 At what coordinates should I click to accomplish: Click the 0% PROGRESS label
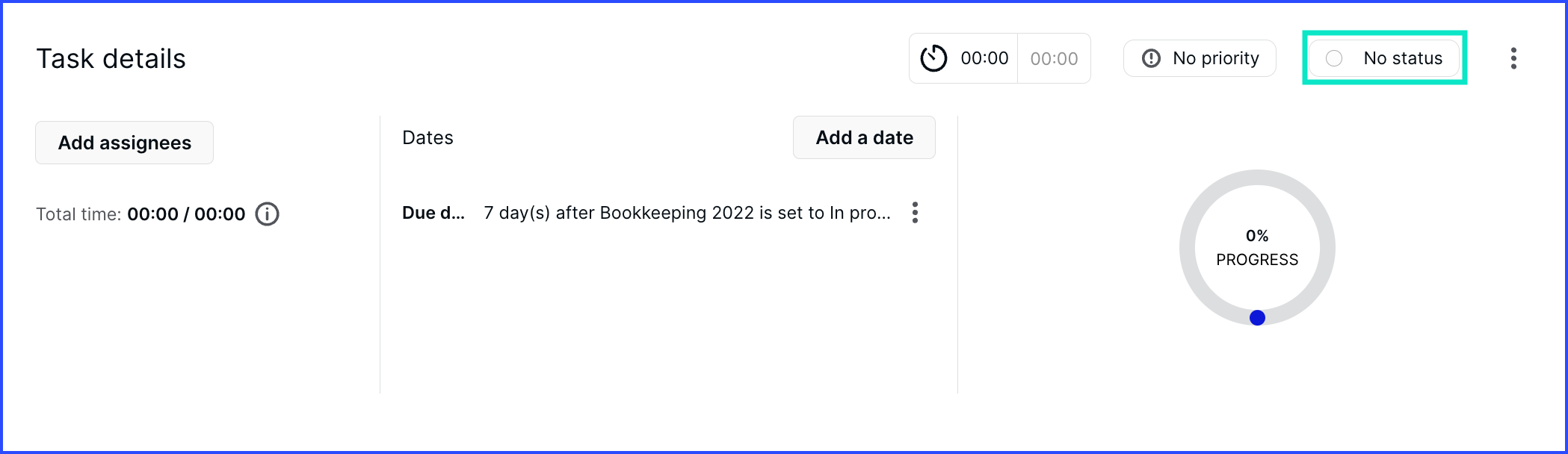(1257, 248)
